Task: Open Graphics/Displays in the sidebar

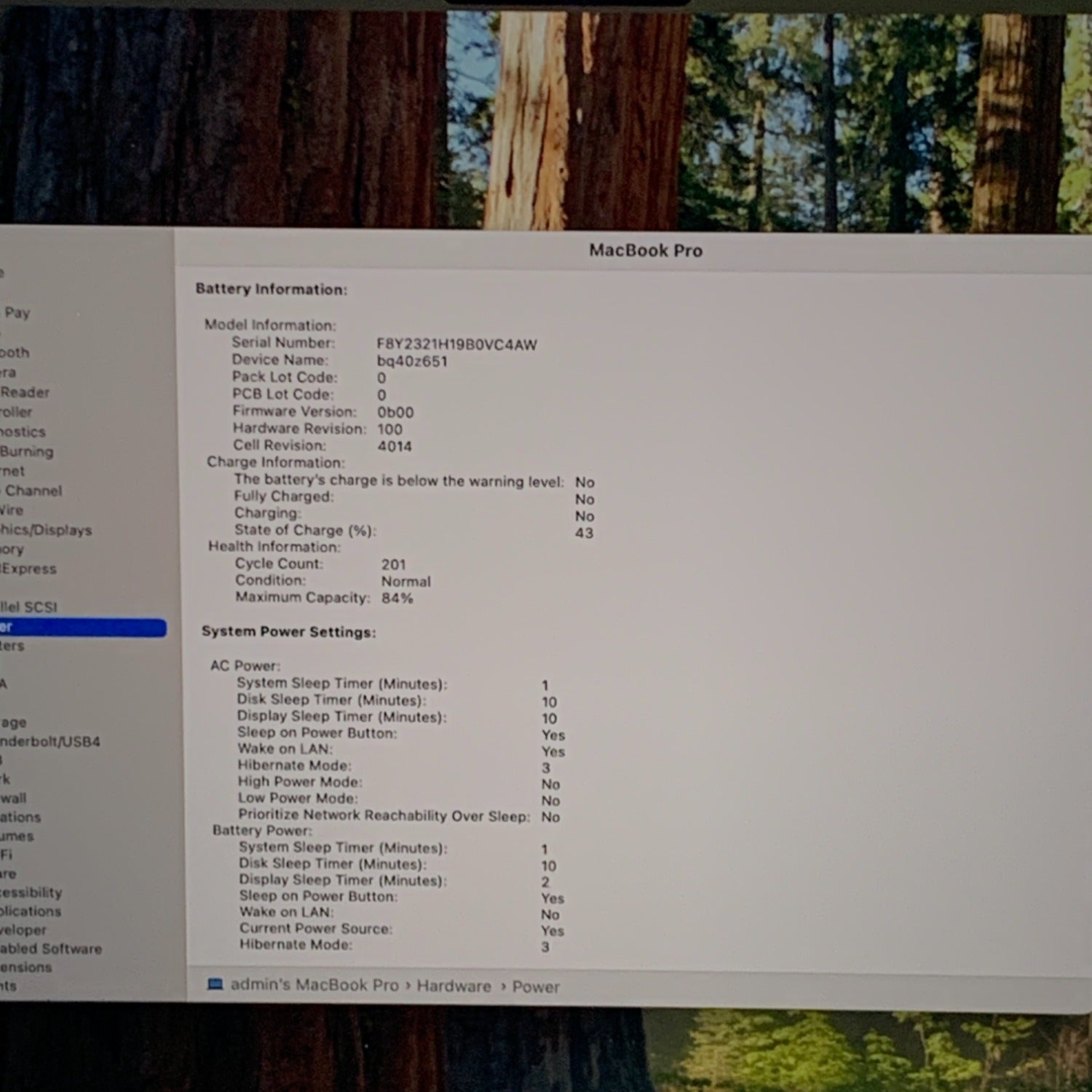Action: click(x=46, y=530)
